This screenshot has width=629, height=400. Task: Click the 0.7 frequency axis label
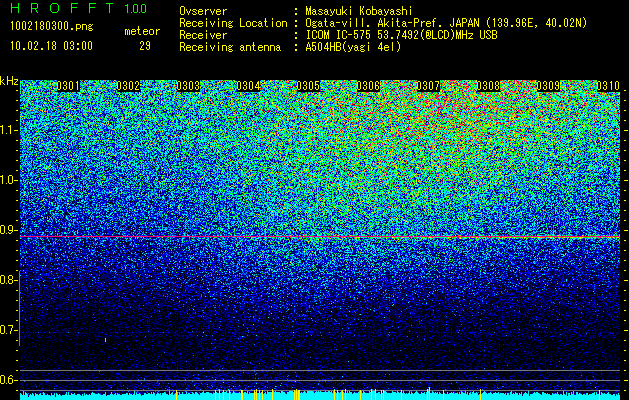pyautogui.click(x=8, y=330)
